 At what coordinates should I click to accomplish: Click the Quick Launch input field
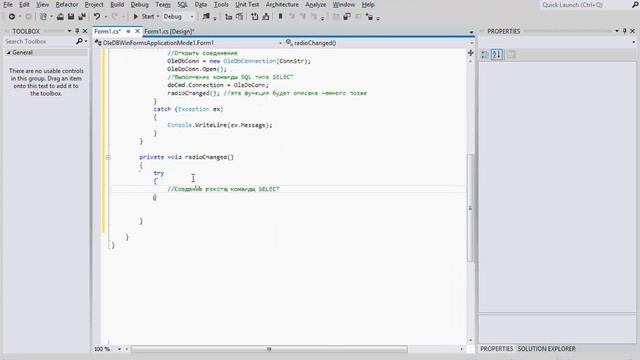tap(585, 5)
